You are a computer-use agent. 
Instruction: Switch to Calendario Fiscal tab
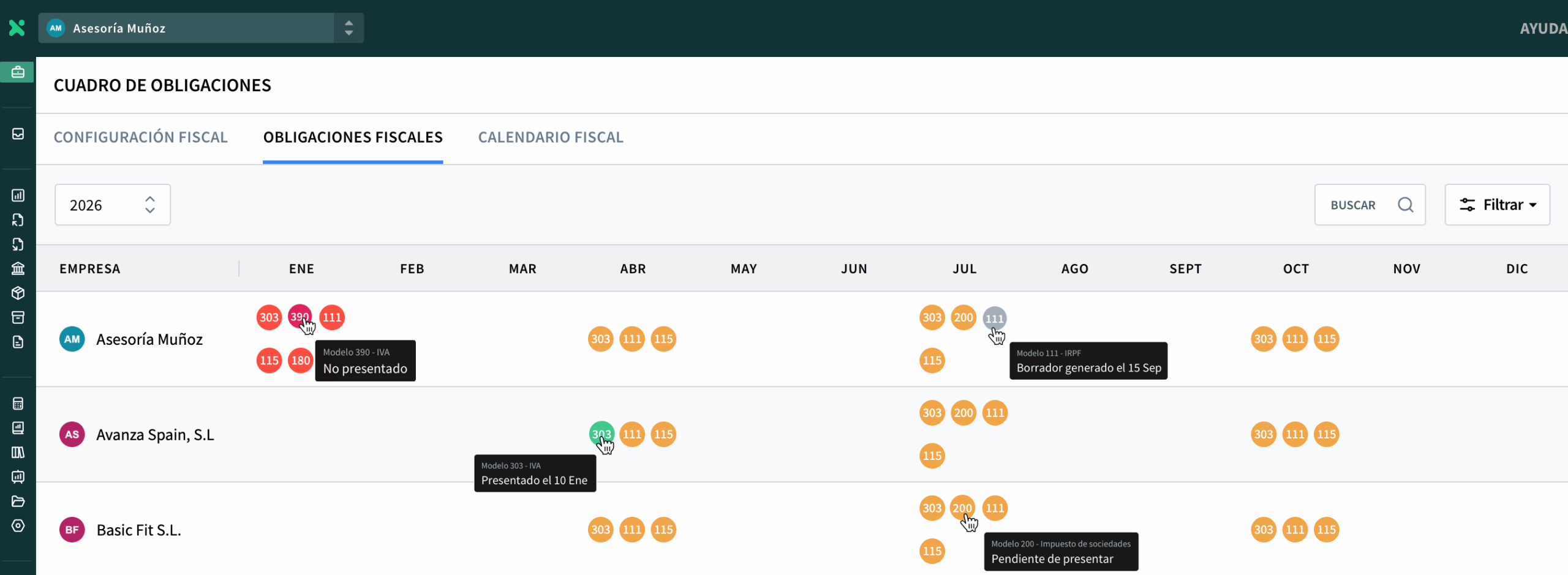click(x=550, y=137)
